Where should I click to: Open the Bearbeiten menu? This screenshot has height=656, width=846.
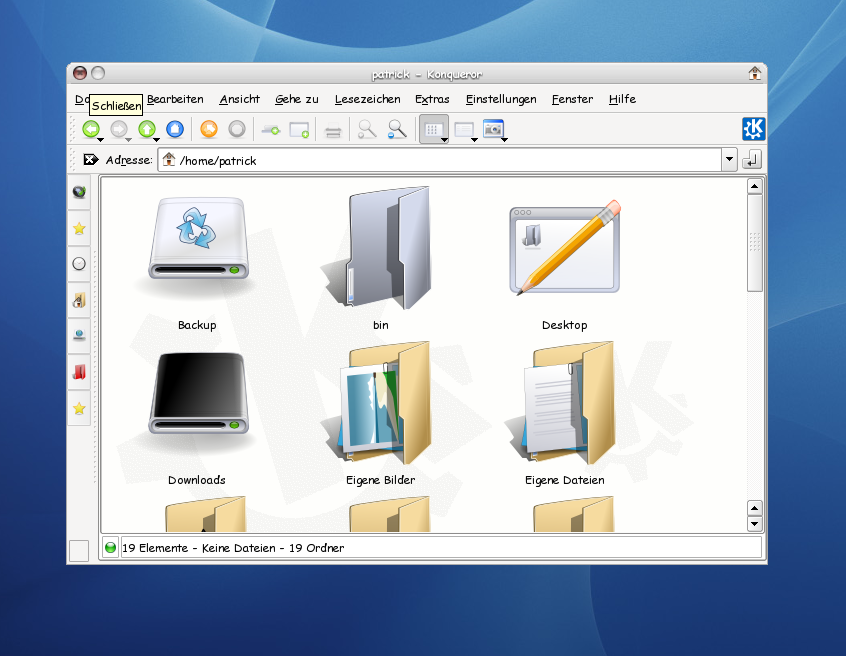(175, 99)
